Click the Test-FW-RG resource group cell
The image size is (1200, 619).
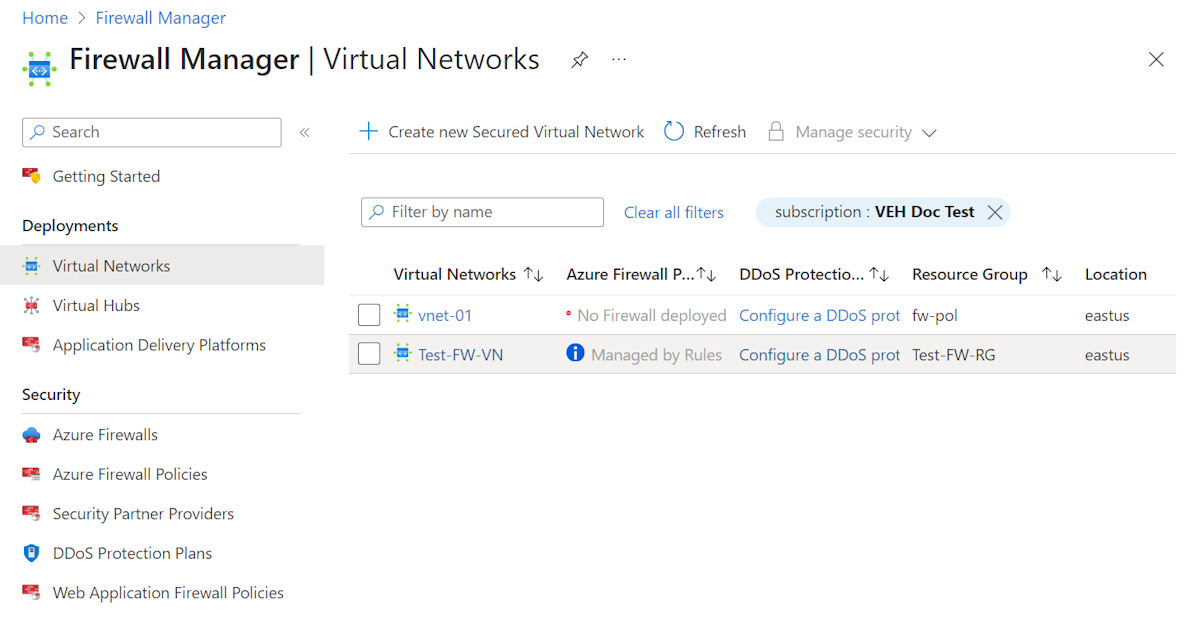954,355
